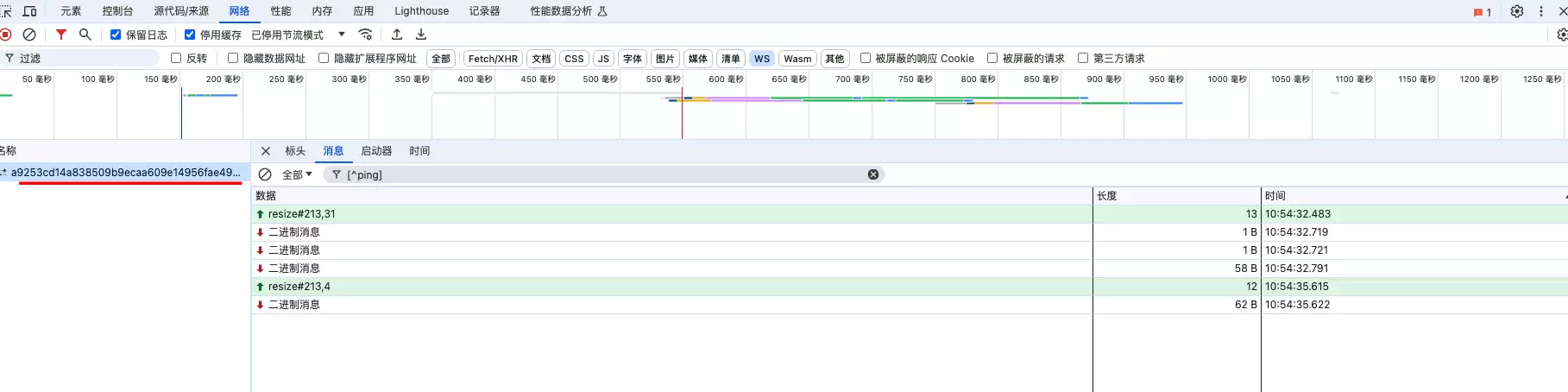Clear all WebSocket messages icon

pyautogui.click(x=265, y=174)
